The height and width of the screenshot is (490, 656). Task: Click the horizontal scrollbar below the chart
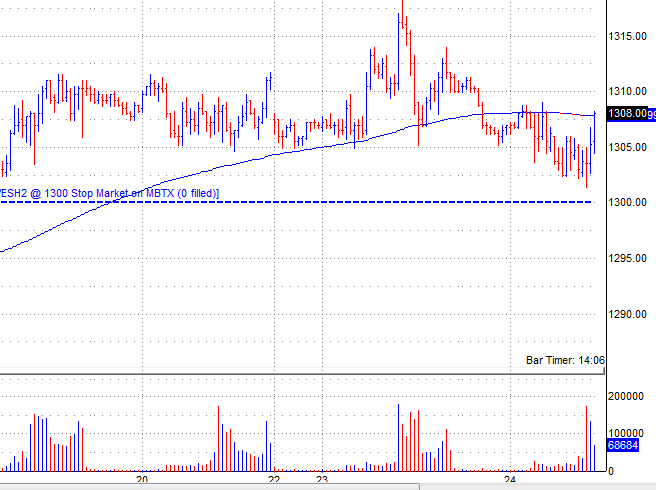pyautogui.click(x=209, y=487)
